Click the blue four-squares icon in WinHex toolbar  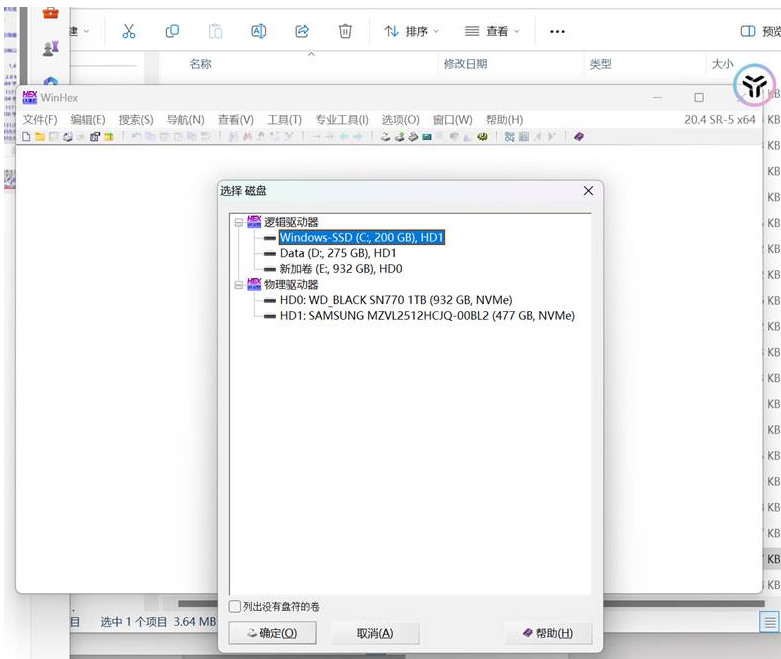(x=509, y=137)
